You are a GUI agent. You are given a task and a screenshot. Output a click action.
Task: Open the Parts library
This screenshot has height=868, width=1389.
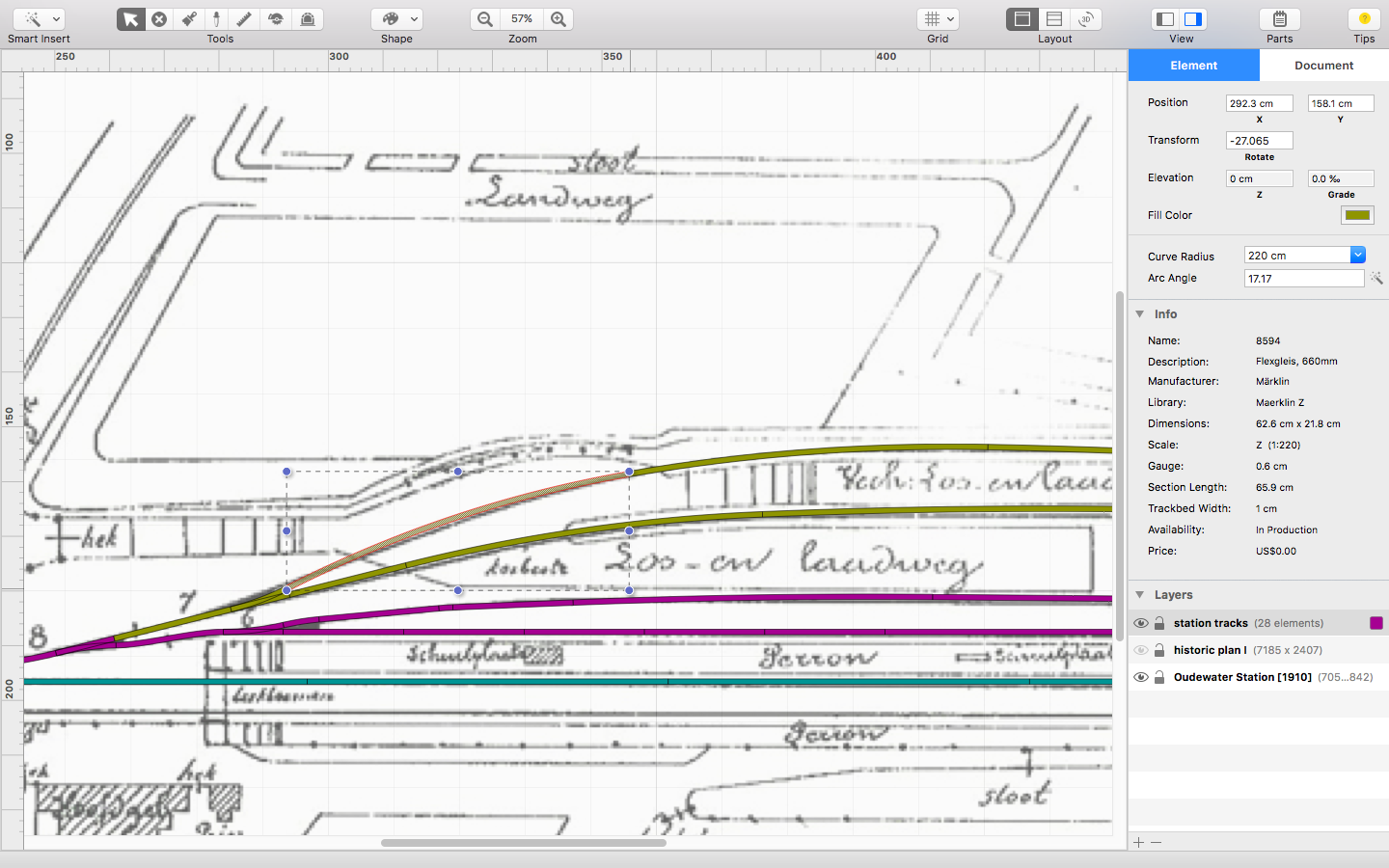pyautogui.click(x=1279, y=19)
